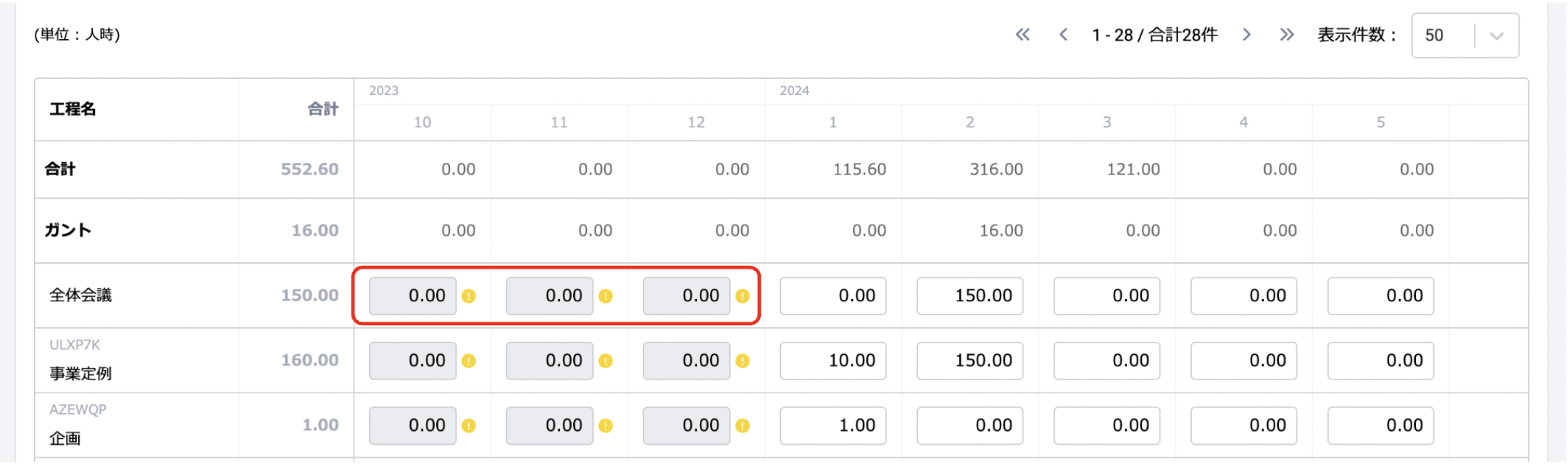The height and width of the screenshot is (465, 1568).
Task: Click warning icon beside 全体会議 December cell
Action: coord(743,296)
